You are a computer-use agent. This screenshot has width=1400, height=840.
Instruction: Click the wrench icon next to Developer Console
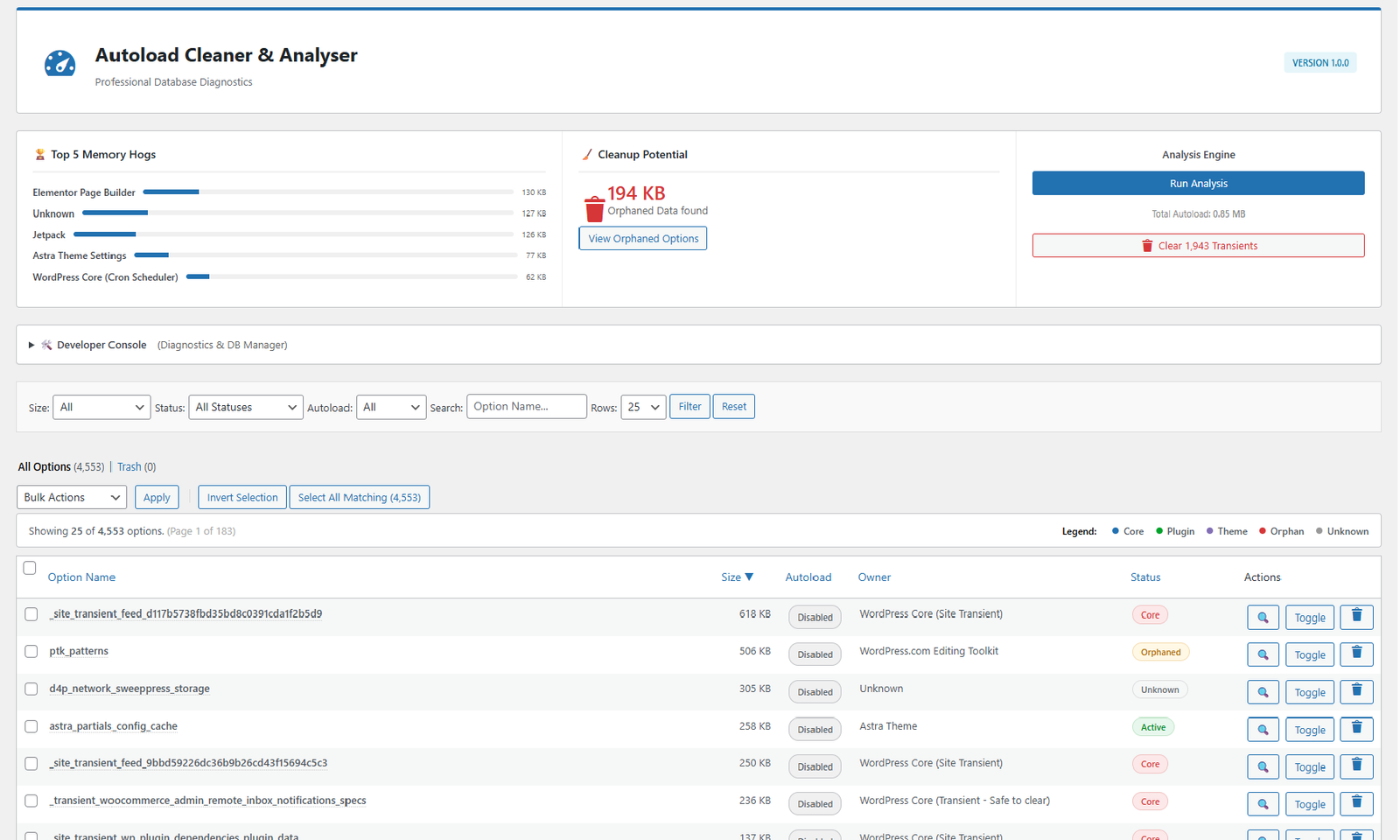coord(47,344)
